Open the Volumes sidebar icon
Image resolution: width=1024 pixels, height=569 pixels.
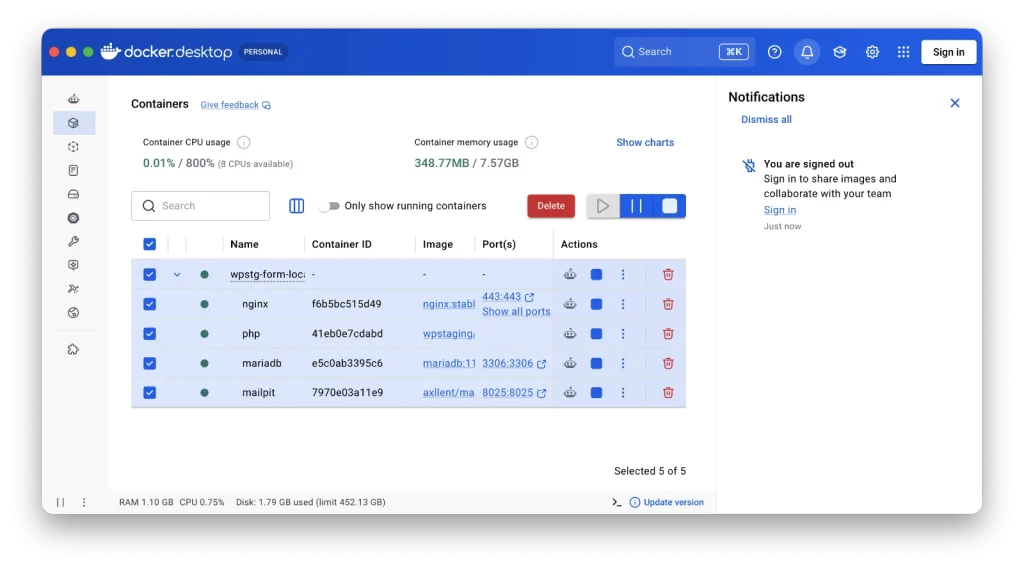[x=73, y=194]
